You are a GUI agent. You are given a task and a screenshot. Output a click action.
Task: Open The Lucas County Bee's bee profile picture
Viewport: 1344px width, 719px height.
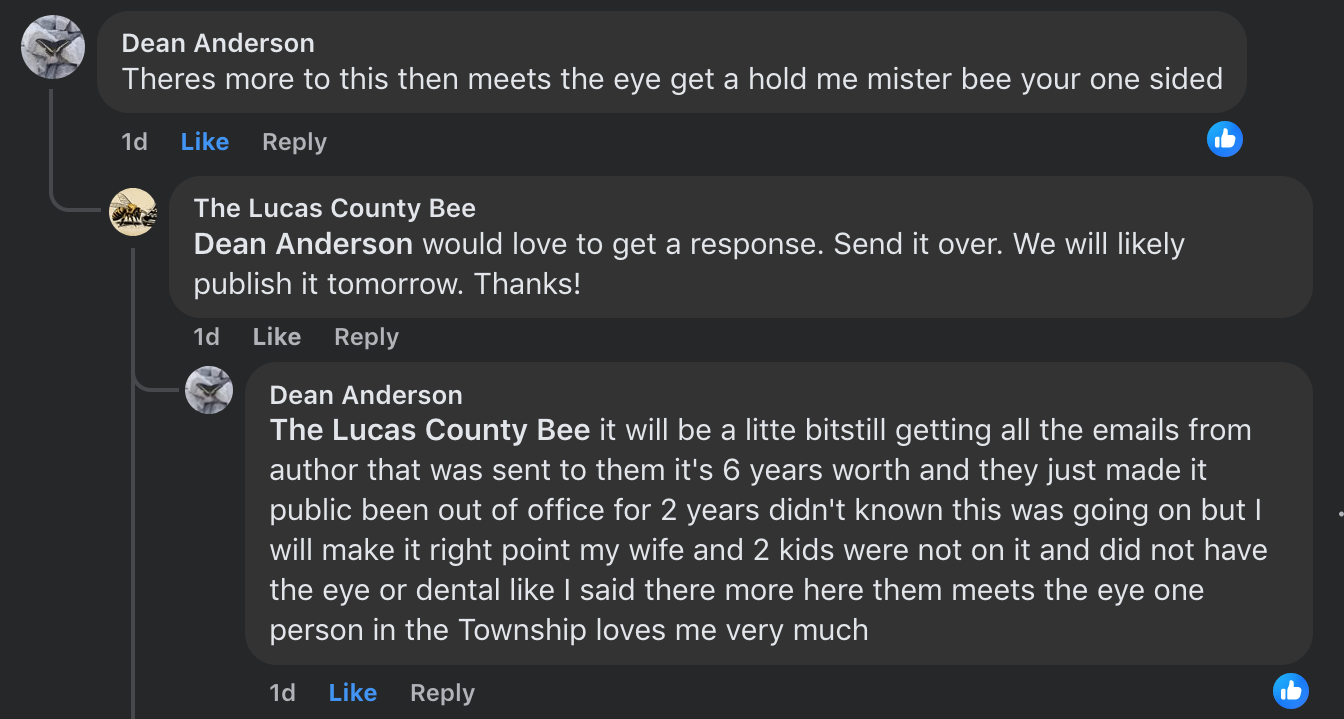133,212
